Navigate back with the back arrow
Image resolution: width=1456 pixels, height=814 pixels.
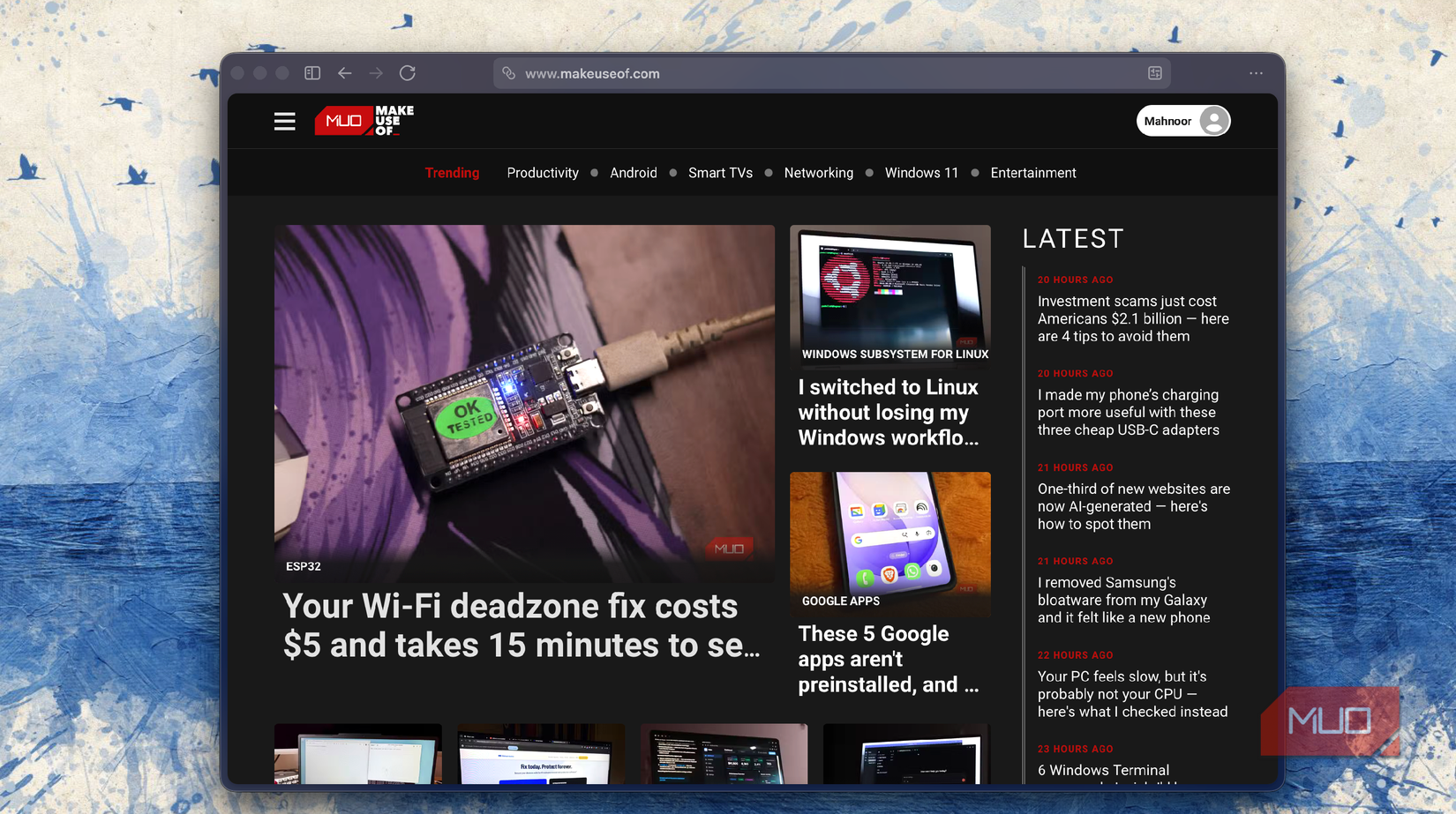click(x=344, y=73)
